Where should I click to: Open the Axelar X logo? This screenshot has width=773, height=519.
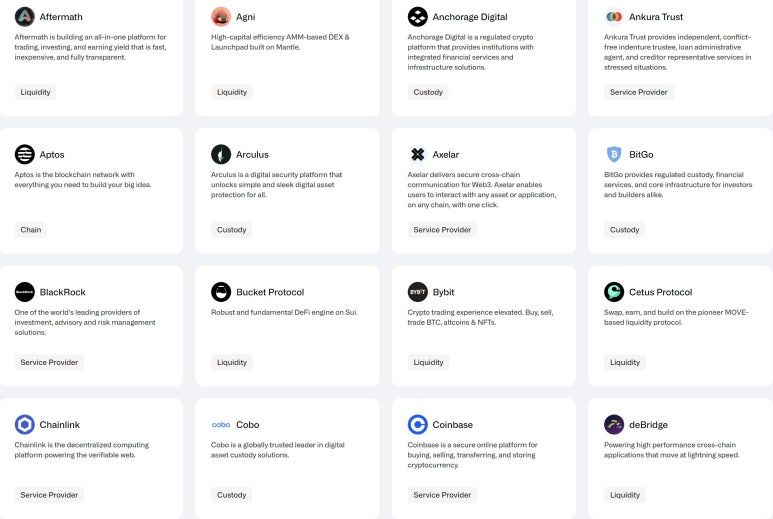pos(418,154)
